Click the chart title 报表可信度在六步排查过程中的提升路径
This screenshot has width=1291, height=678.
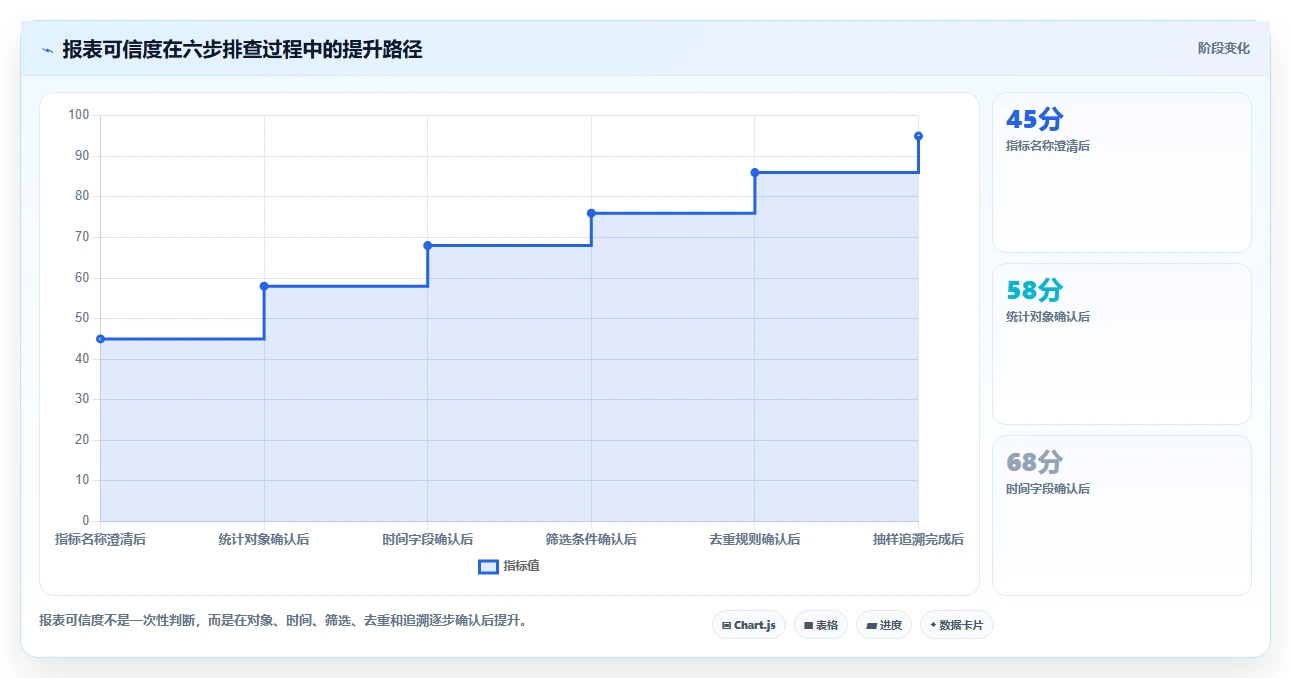[242, 49]
